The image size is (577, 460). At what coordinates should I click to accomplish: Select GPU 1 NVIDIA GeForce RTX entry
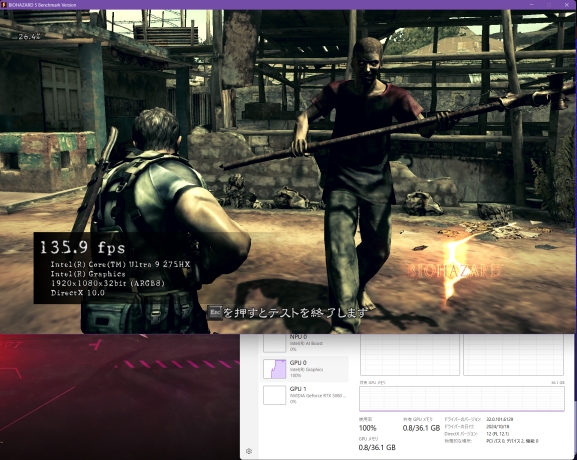pyautogui.click(x=304, y=395)
